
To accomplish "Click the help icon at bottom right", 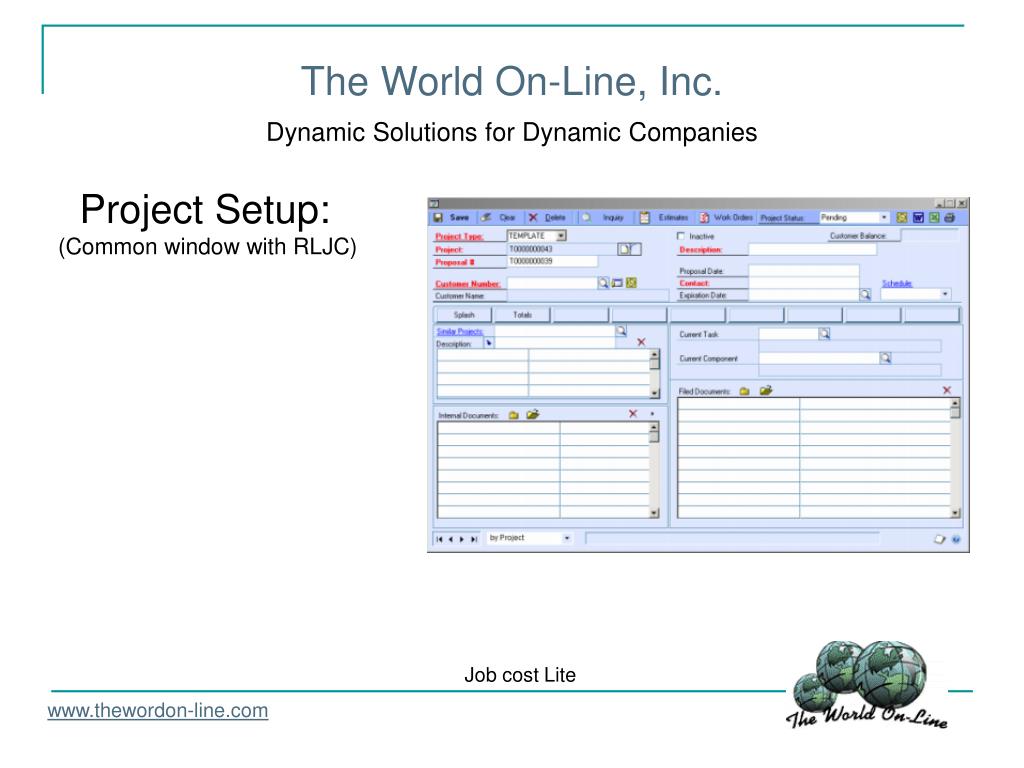I will (x=956, y=539).
